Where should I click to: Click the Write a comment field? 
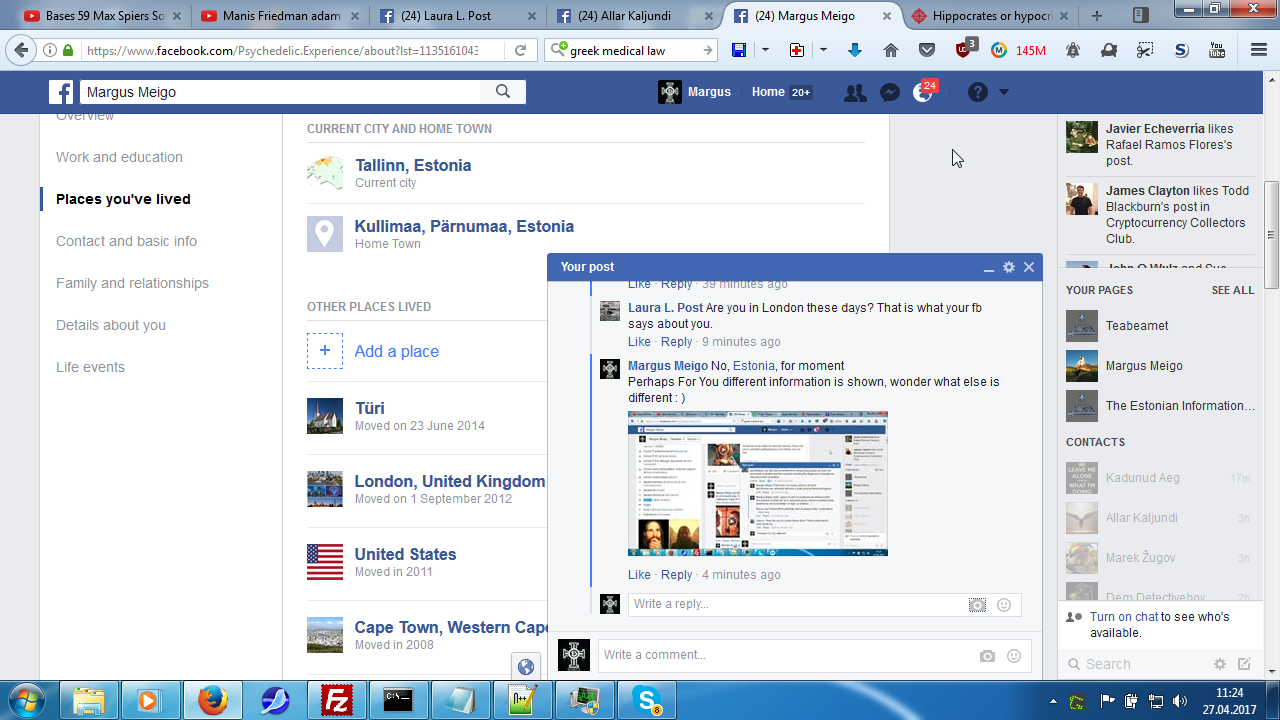(x=788, y=655)
